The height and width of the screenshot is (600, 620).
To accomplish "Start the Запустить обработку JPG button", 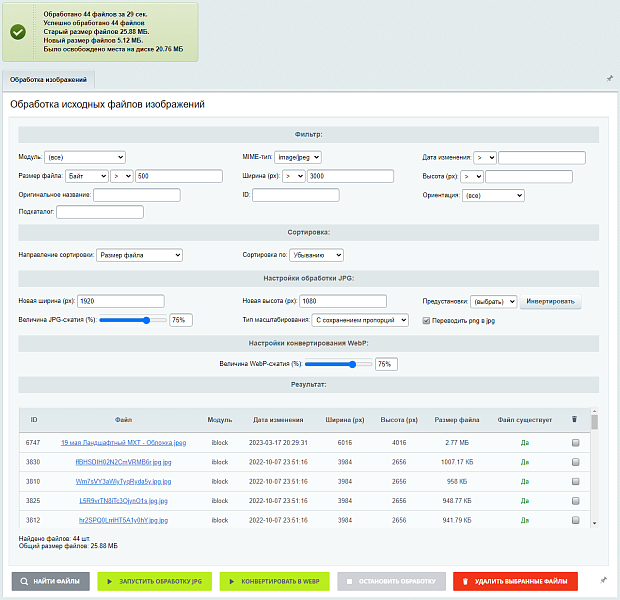I will (x=154, y=580).
